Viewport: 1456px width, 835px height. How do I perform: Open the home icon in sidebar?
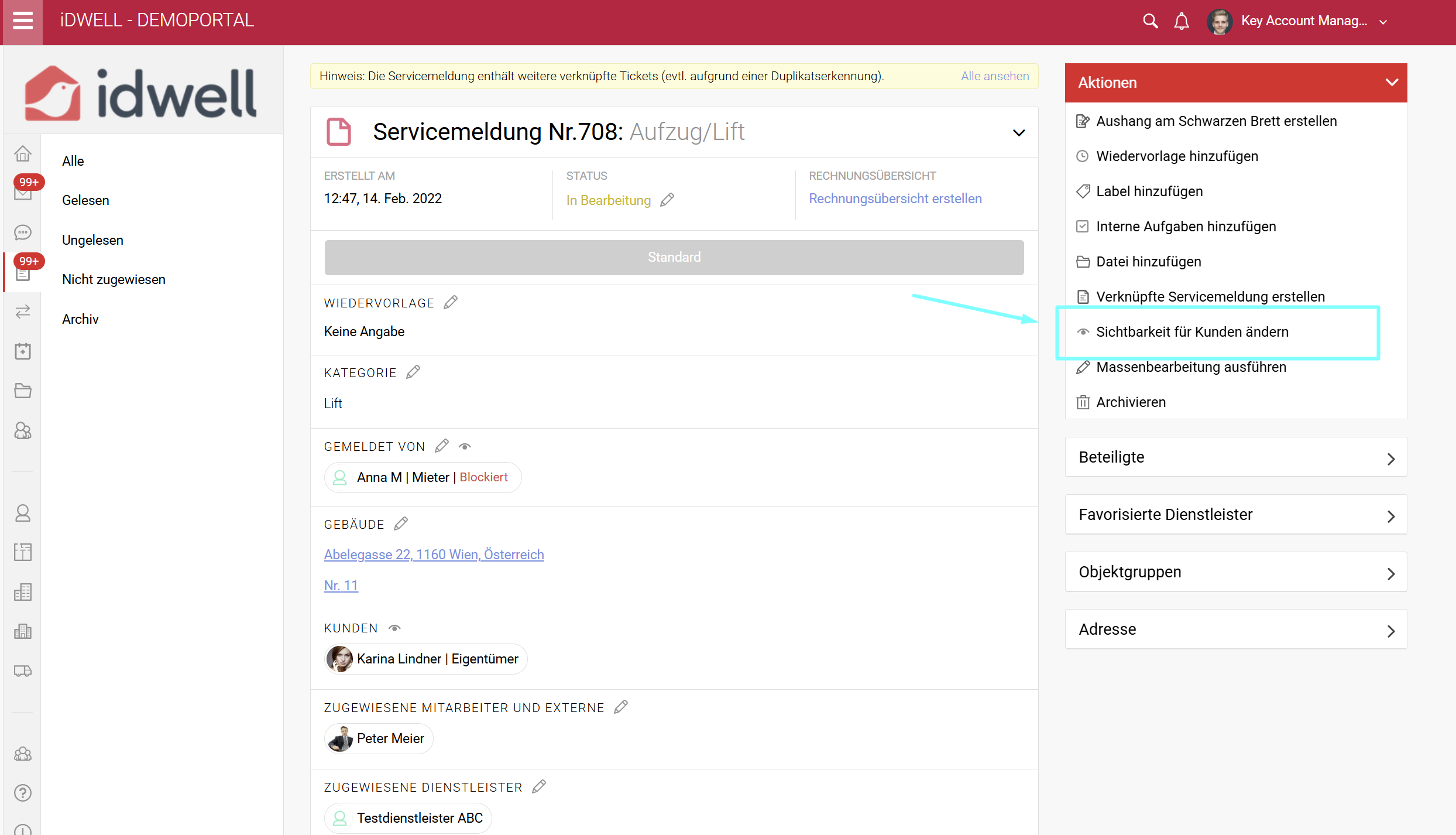click(23, 154)
